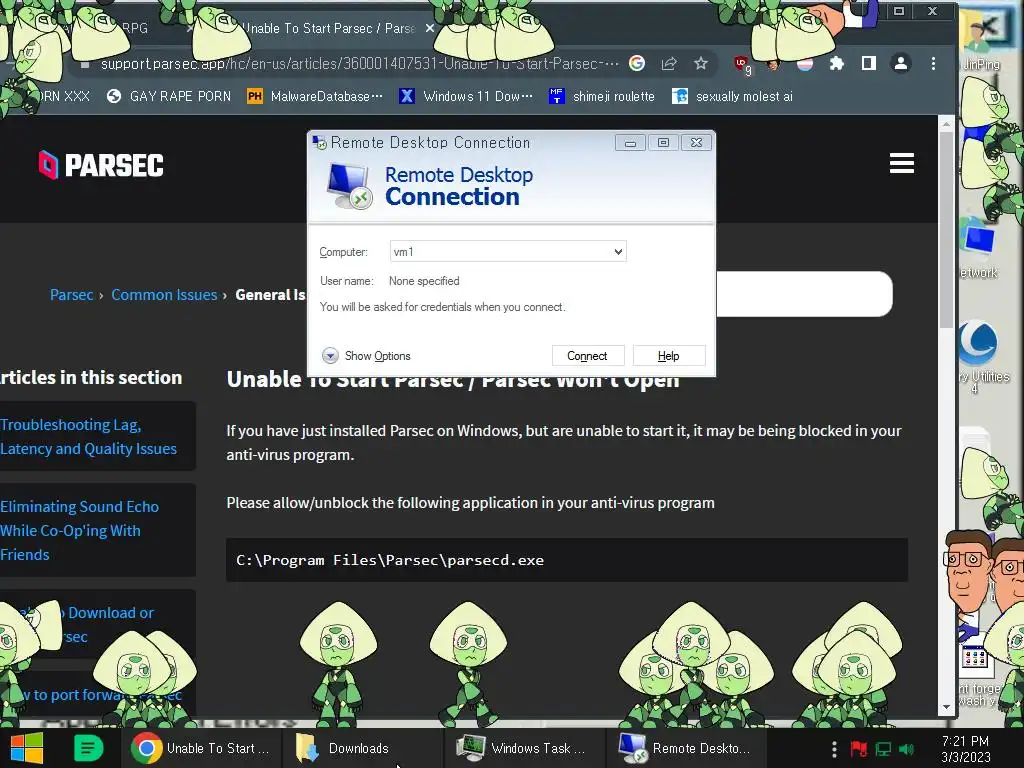
Task: Minimize the Remote Desktop Connection window
Action: [630, 142]
